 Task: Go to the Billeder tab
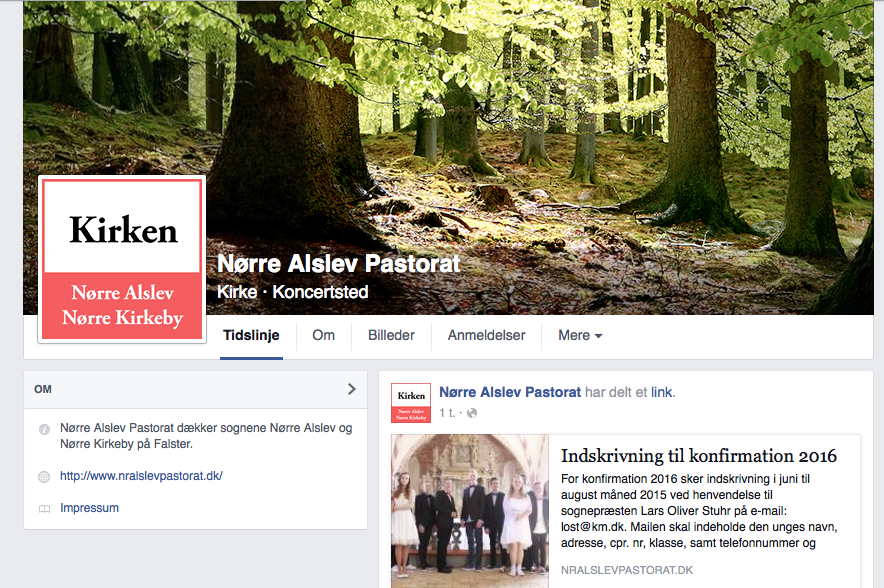pyautogui.click(x=391, y=335)
